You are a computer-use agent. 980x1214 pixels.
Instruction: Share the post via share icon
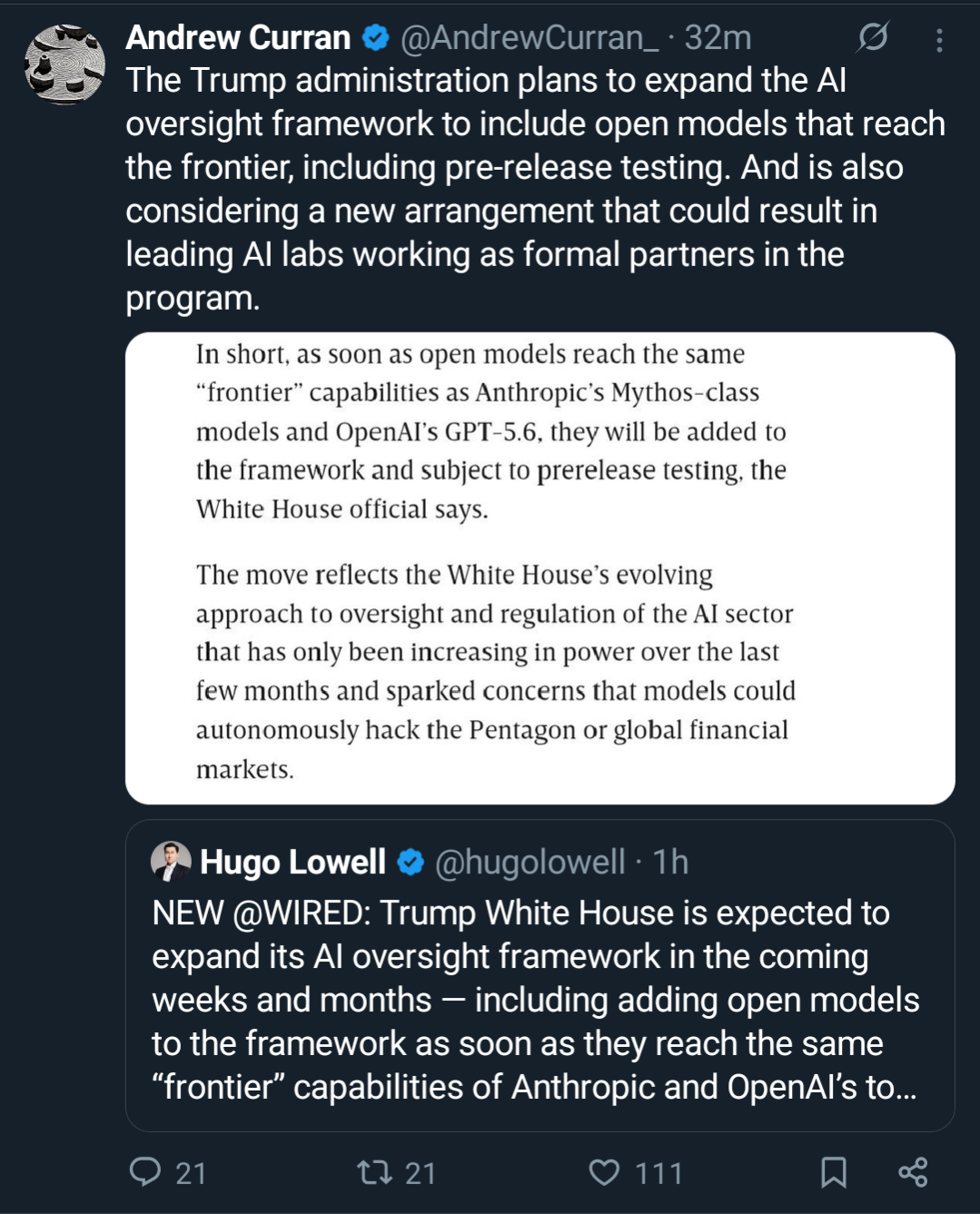pos(913,1172)
